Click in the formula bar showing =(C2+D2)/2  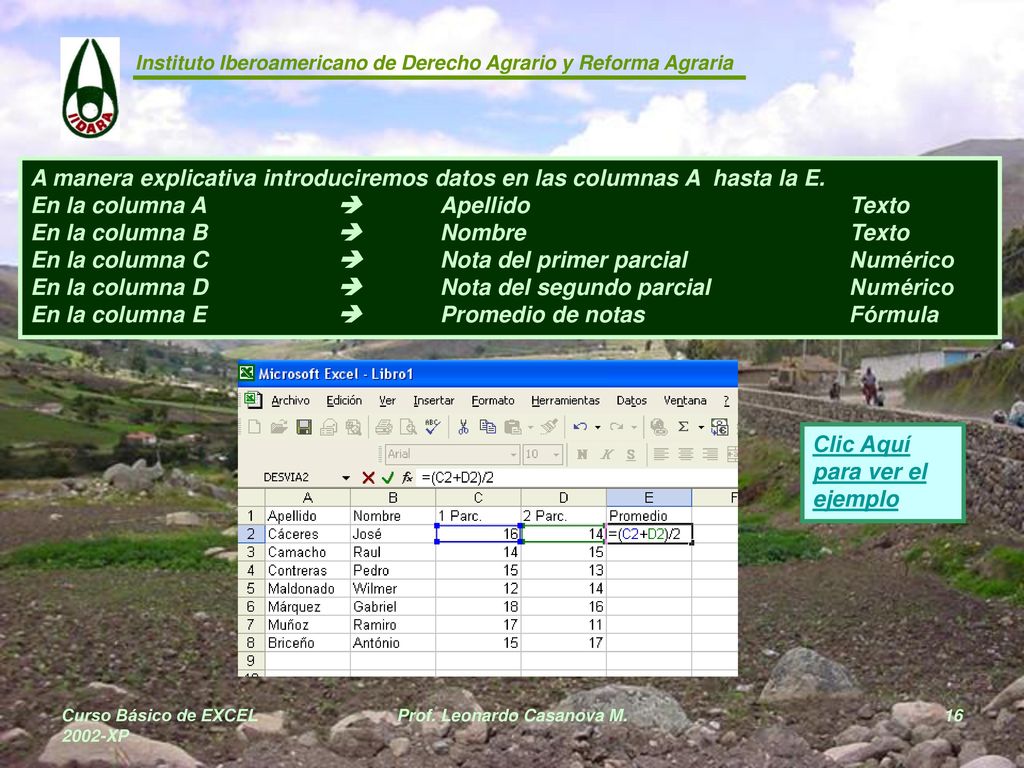coord(578,478)
